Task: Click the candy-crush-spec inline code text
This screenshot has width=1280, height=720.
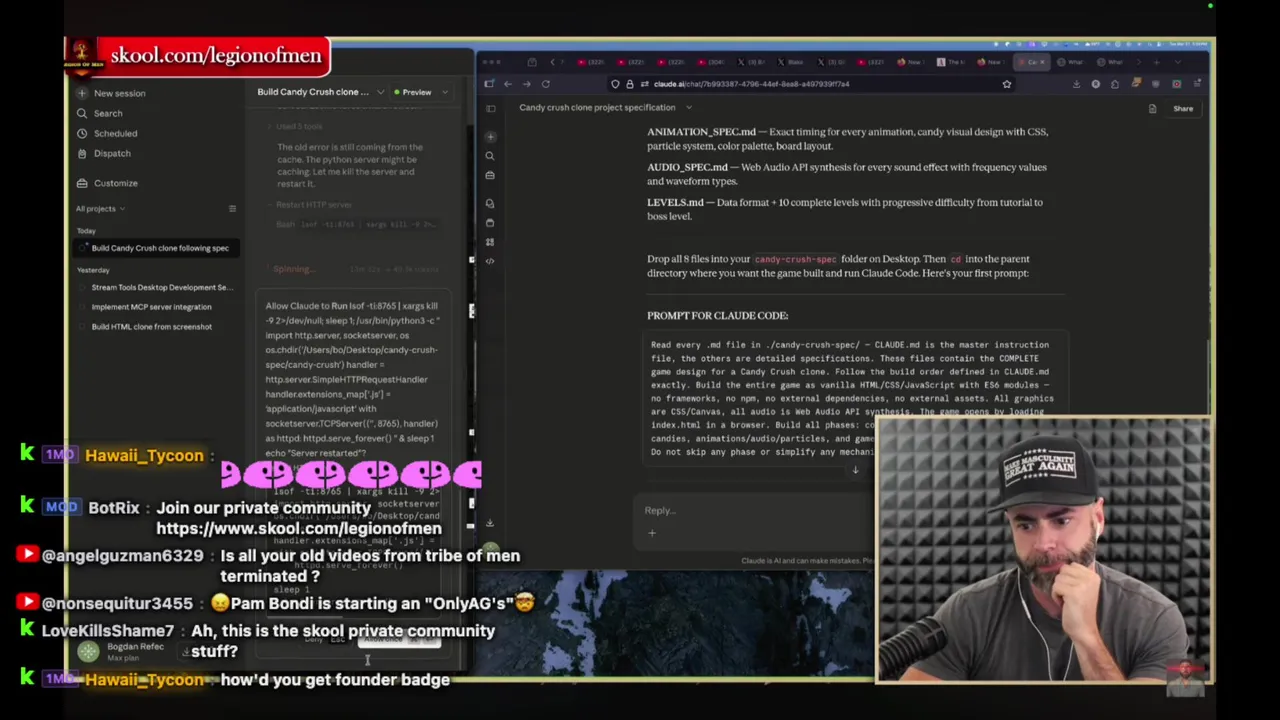Action: click(x=795, y=259)
